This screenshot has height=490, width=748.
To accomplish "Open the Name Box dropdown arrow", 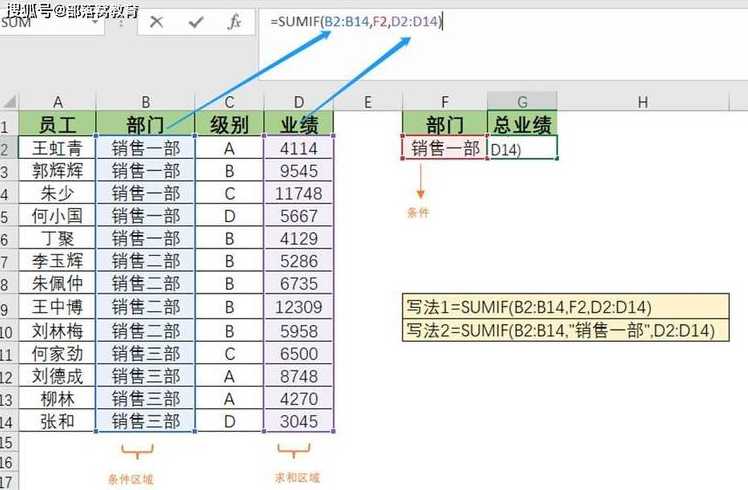I will [x=95, y=22].
